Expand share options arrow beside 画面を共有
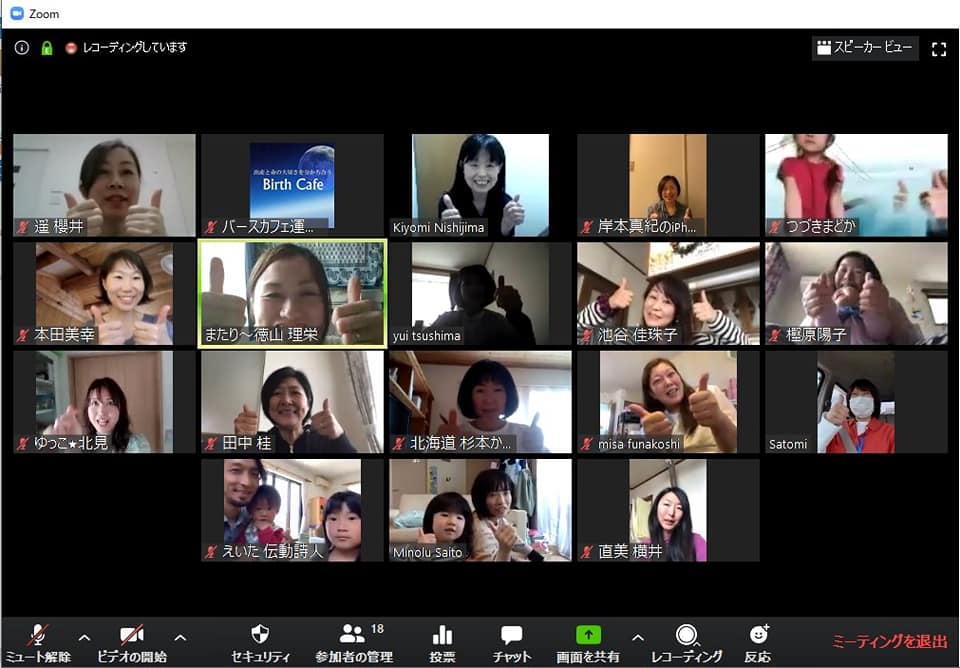The width and height of the screenshot is (960, 668). click(x=637, y=637)
